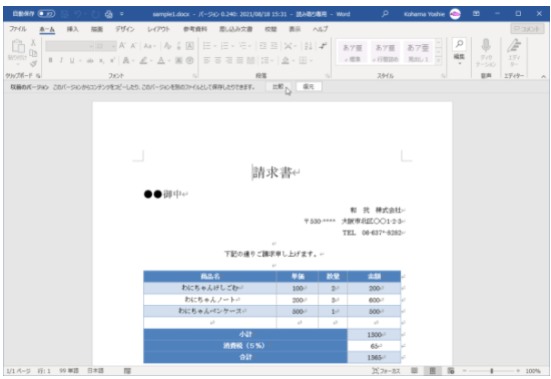Collapse the ribbon with the chevron
551x379 pixels.
[543, 76]
